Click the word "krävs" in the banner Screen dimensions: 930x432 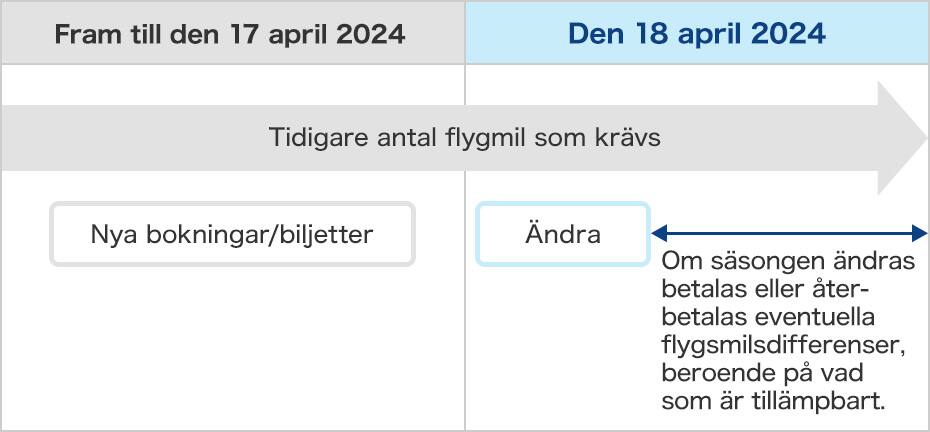coord(628,138)
